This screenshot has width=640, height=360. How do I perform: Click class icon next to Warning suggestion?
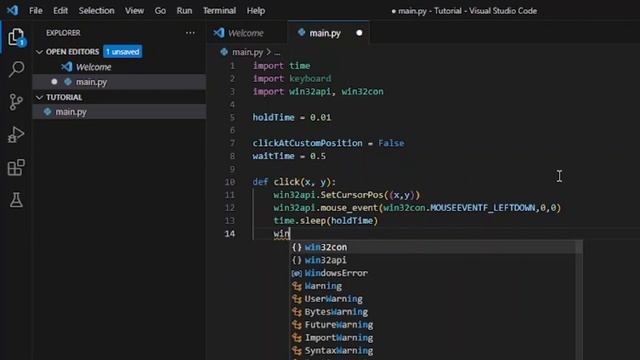297,286
